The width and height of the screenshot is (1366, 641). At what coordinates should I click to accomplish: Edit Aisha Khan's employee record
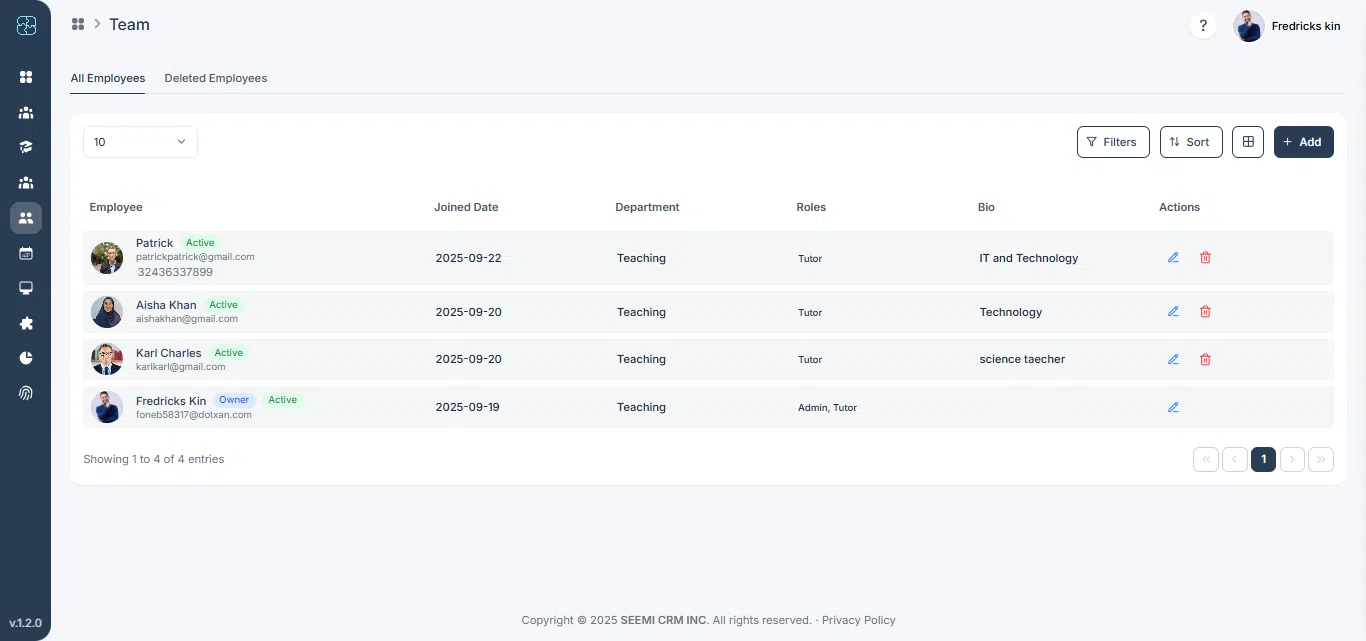point(1173,311)
